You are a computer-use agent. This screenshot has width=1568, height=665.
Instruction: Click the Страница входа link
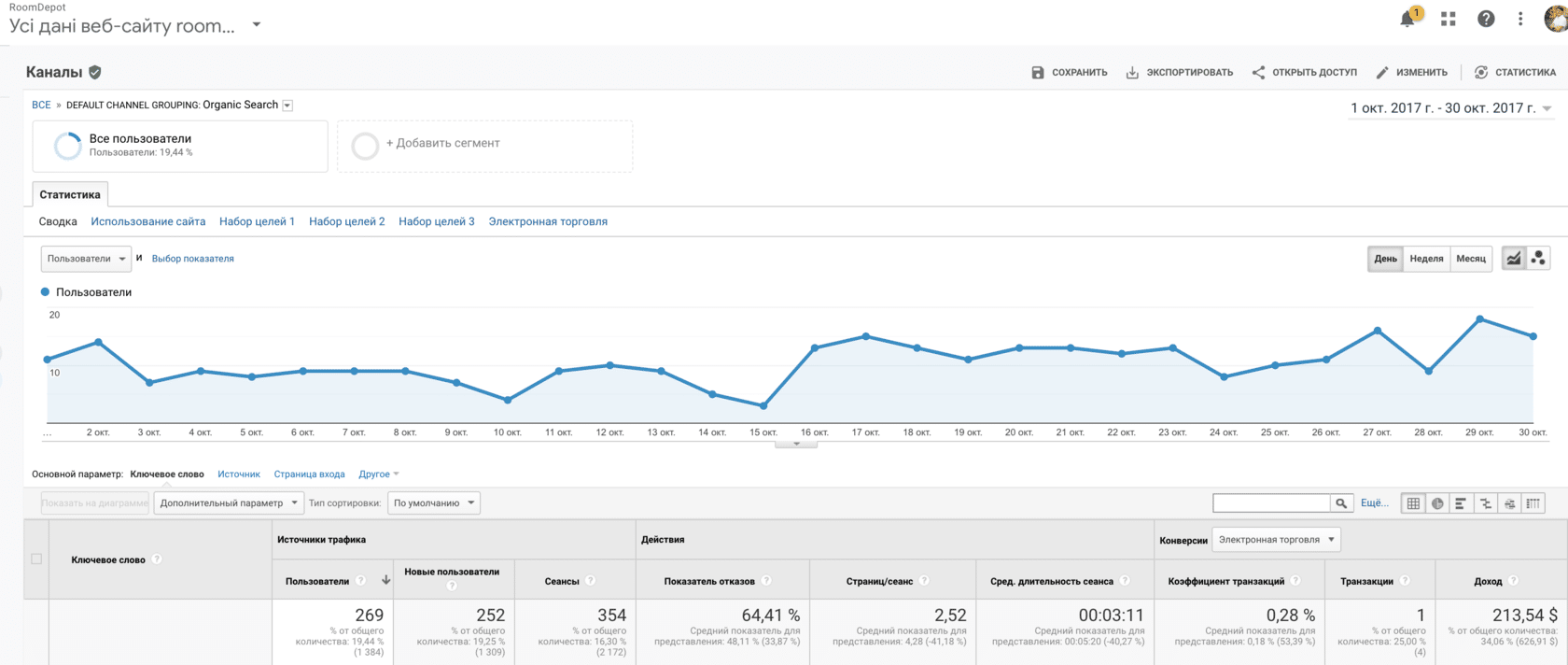click(309, 474)
